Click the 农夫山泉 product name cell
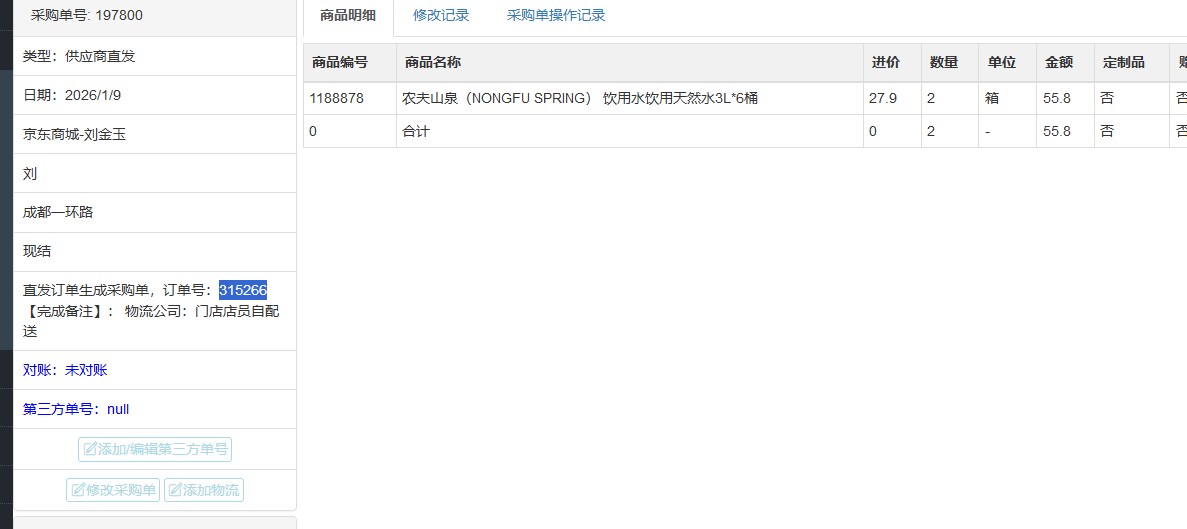1187x529 pixels. [580, 98]
